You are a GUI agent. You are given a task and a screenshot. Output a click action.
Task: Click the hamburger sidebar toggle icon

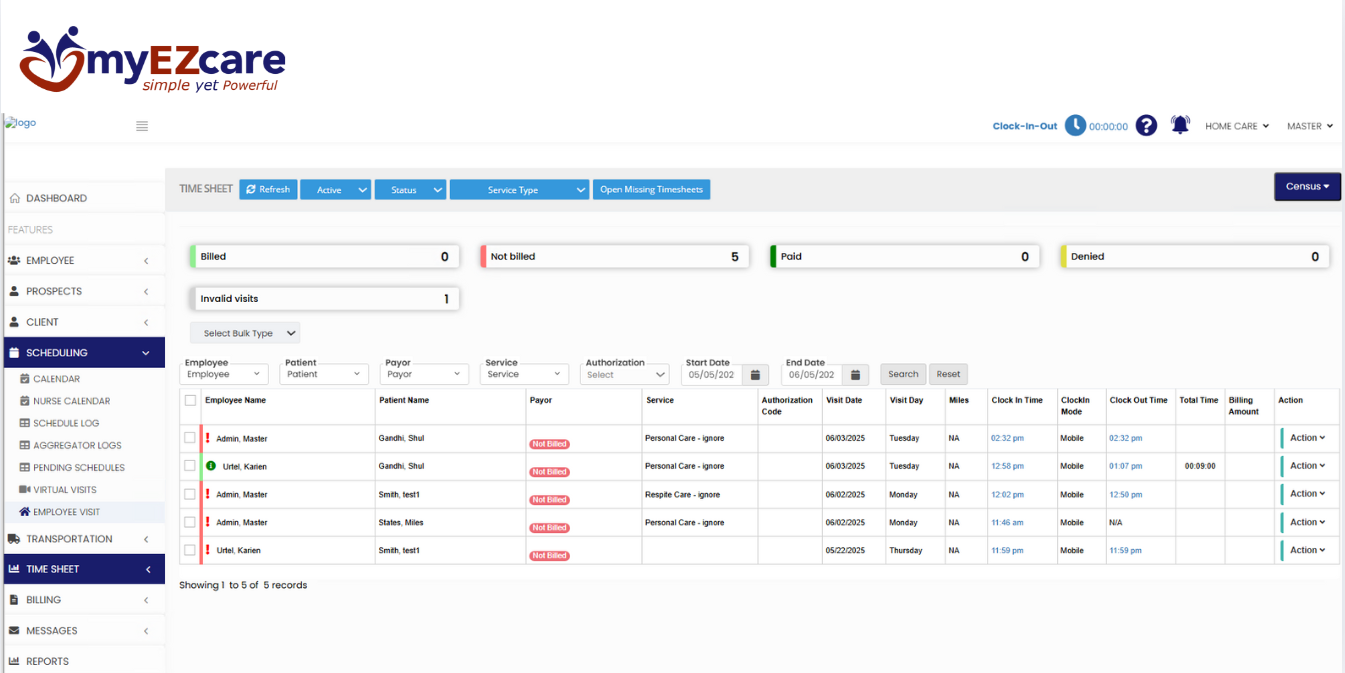click(x=142, y=126)
